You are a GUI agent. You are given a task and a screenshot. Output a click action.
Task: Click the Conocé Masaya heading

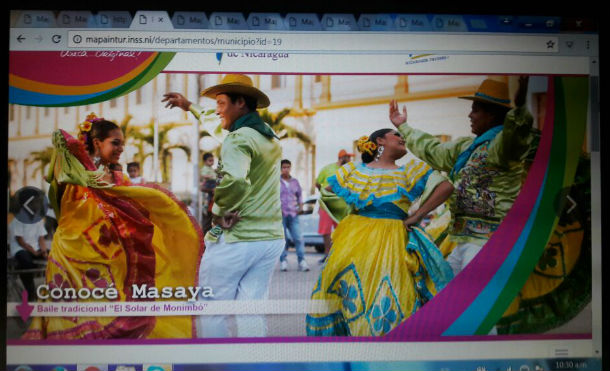tap(124, 292)
